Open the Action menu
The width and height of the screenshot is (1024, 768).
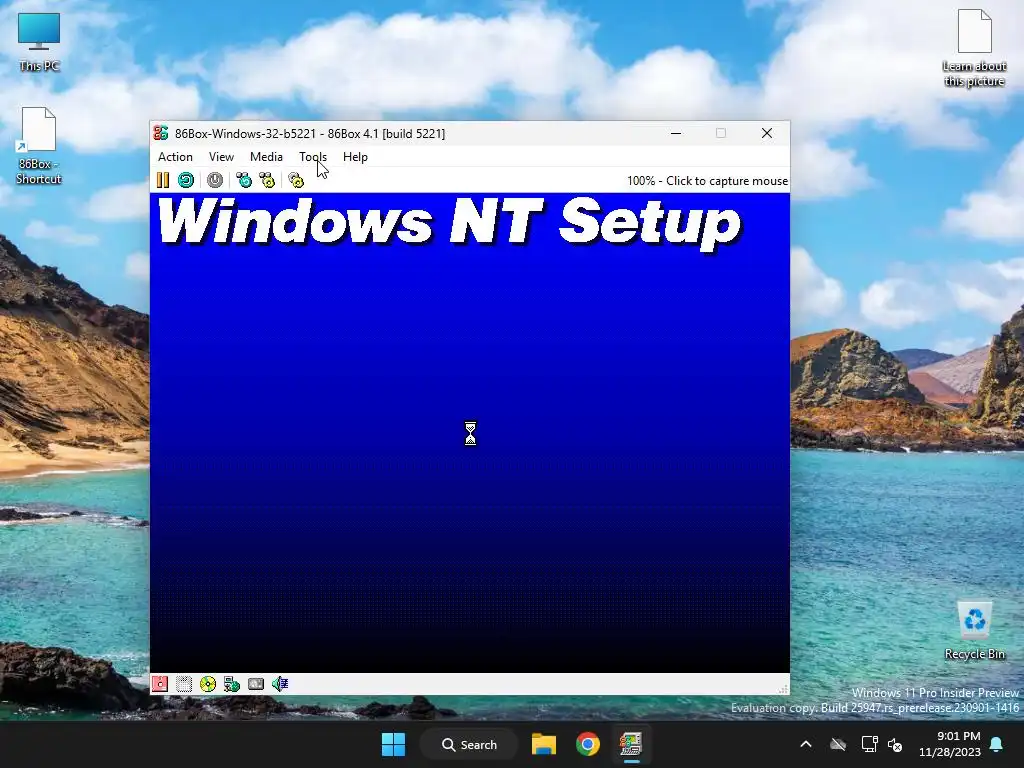(x=175, y=157)
